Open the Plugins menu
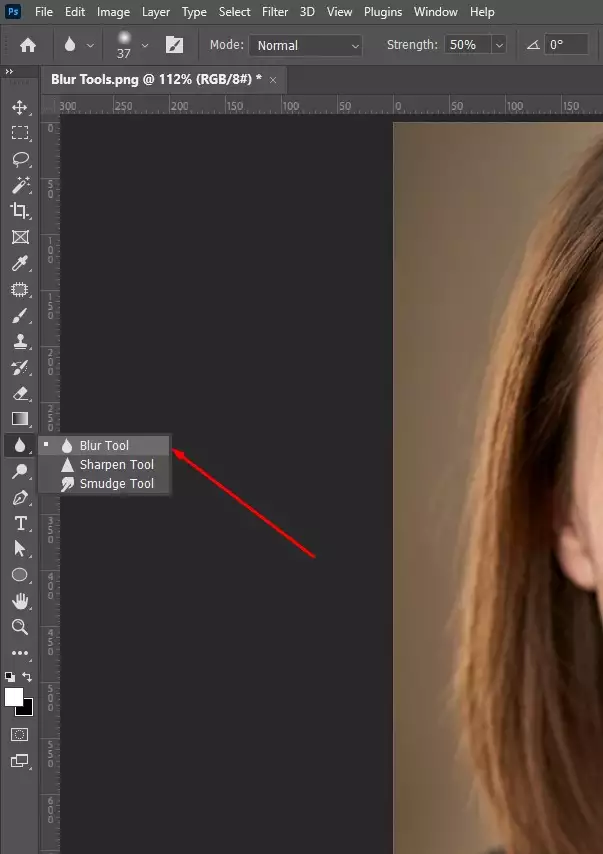The height and width of the screenshot is (854, 603). coord(383,11)
